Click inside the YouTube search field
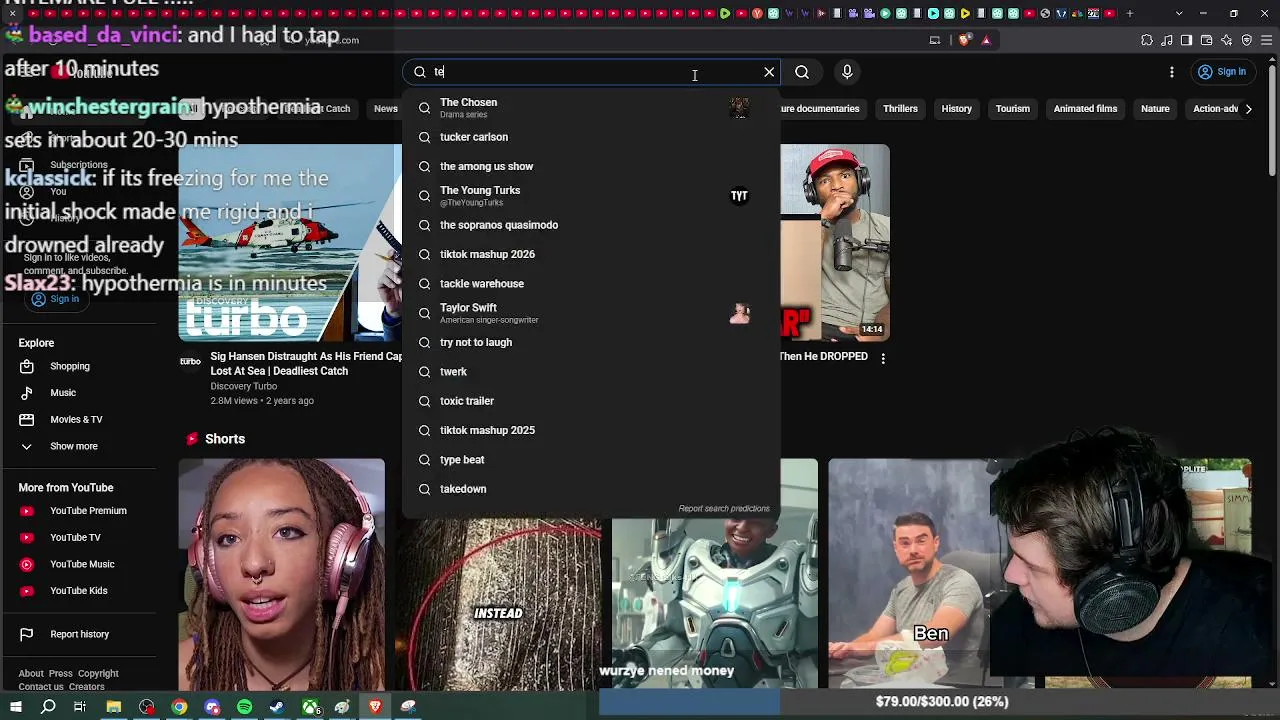Screen dimensions: 1280x720 point(590,72)
